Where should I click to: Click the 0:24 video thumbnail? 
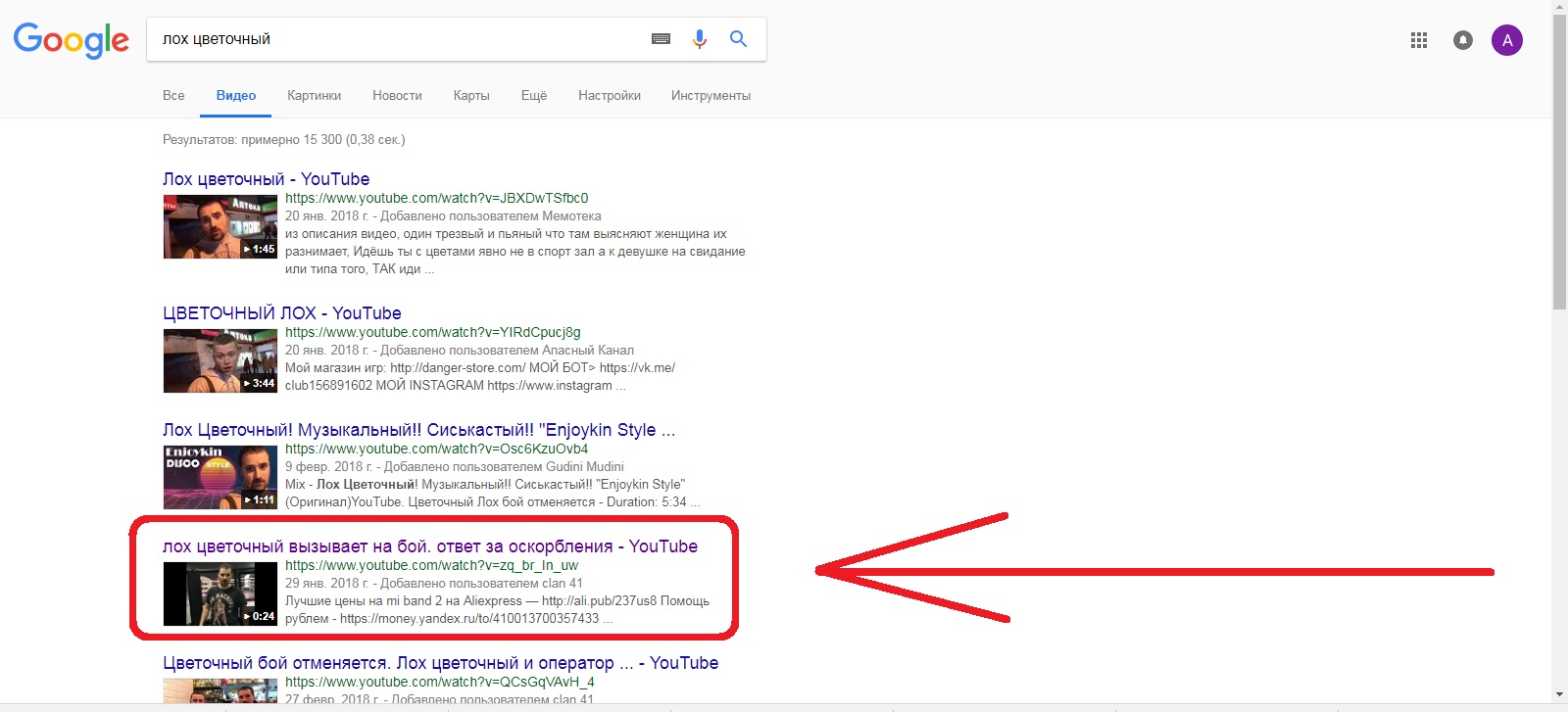tap(220, 593)
